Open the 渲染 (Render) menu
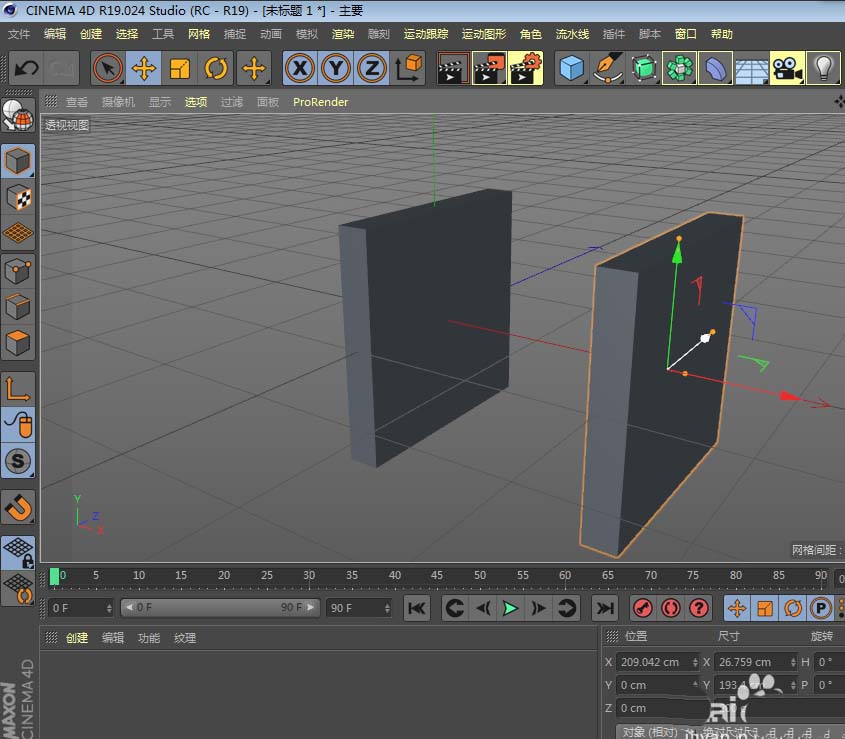Screen dimensions: 845x739 tap(343, 33)
